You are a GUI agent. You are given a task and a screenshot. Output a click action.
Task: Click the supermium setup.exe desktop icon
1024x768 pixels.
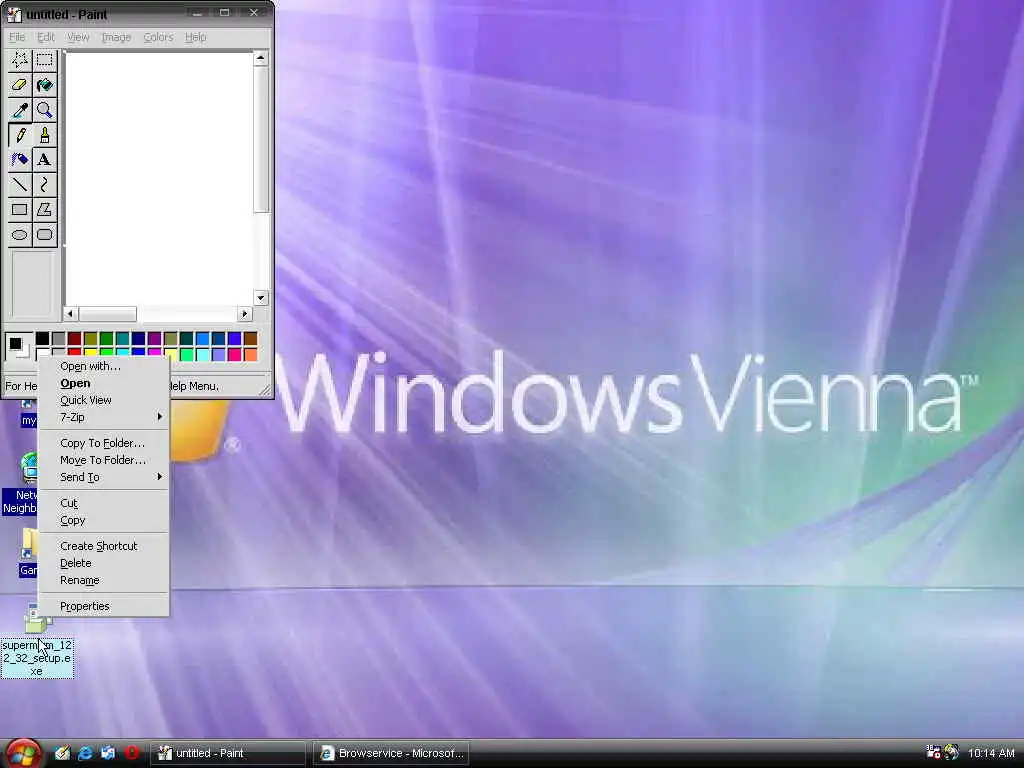[x=37, y=640]
